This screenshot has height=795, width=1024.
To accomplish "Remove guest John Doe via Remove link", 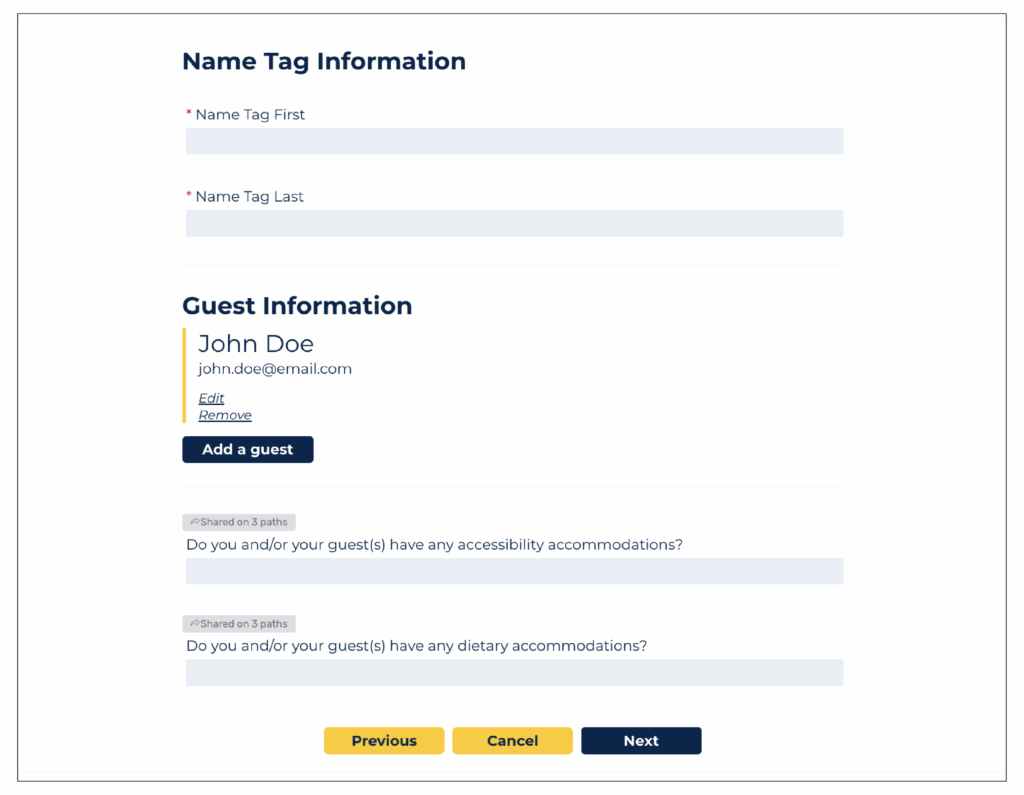I will coord(225,415).
